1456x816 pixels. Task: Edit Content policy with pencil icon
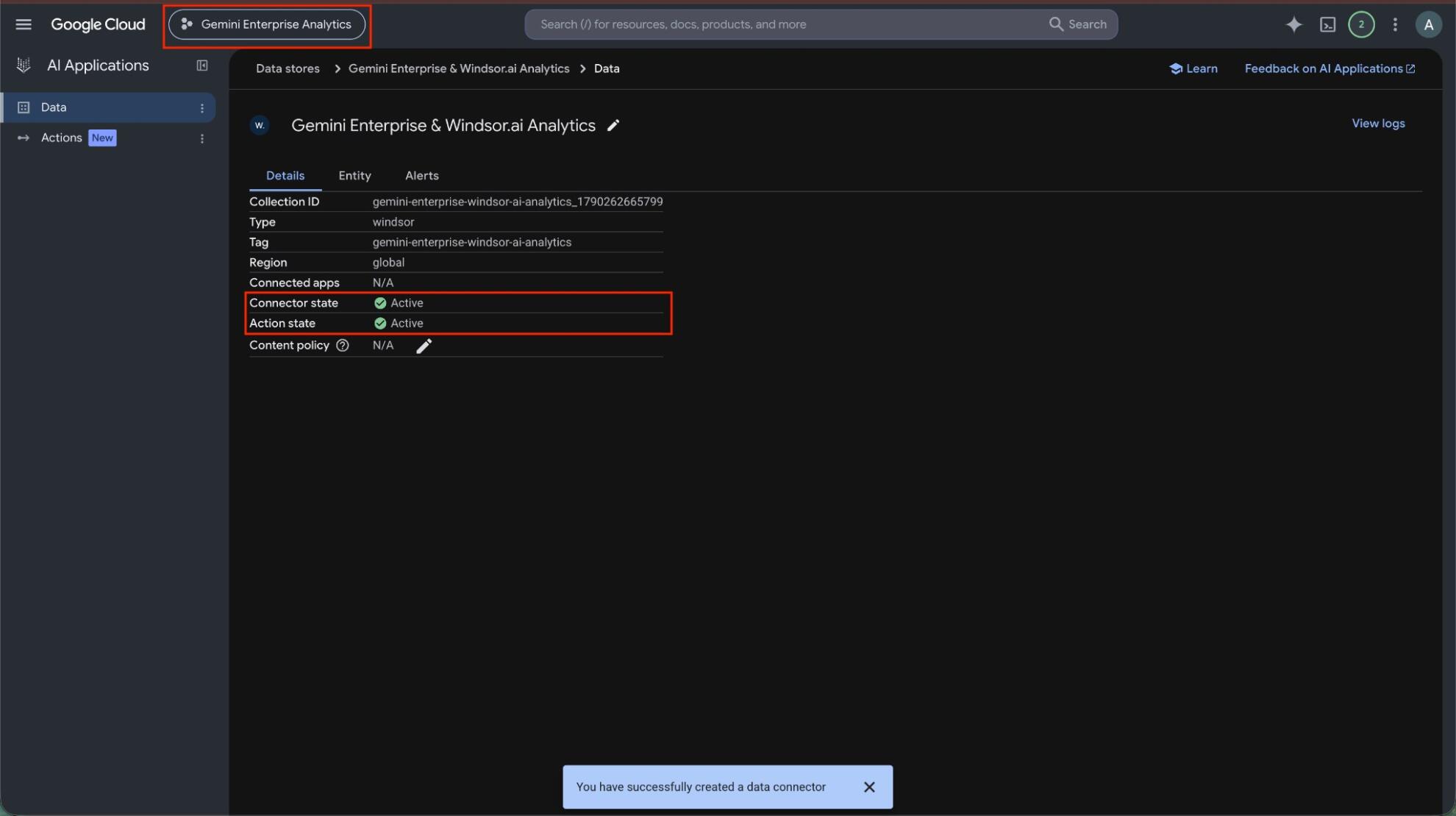(424, 346)
